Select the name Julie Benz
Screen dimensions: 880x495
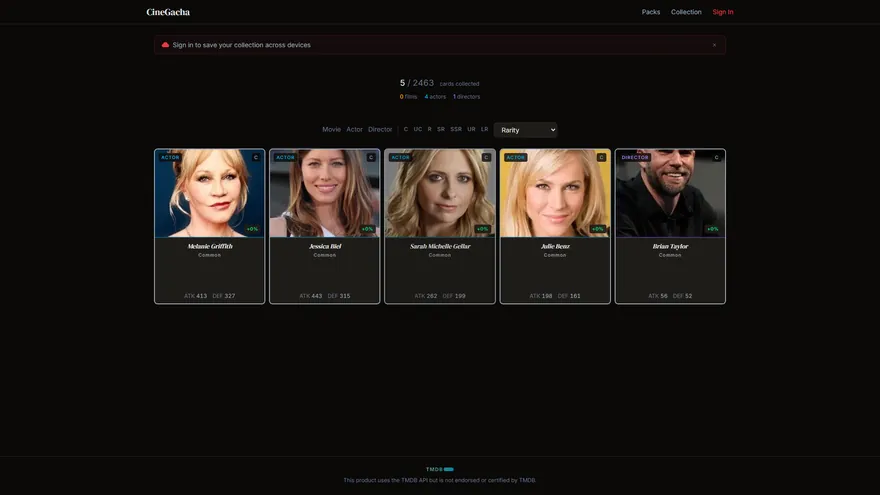click(555, 246)
